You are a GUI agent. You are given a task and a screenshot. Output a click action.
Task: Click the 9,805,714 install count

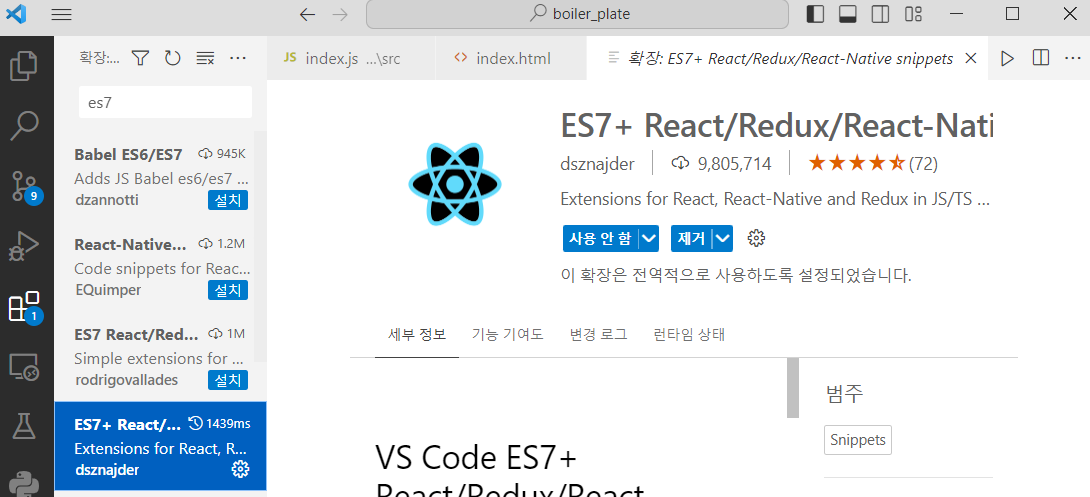(722, 164)
